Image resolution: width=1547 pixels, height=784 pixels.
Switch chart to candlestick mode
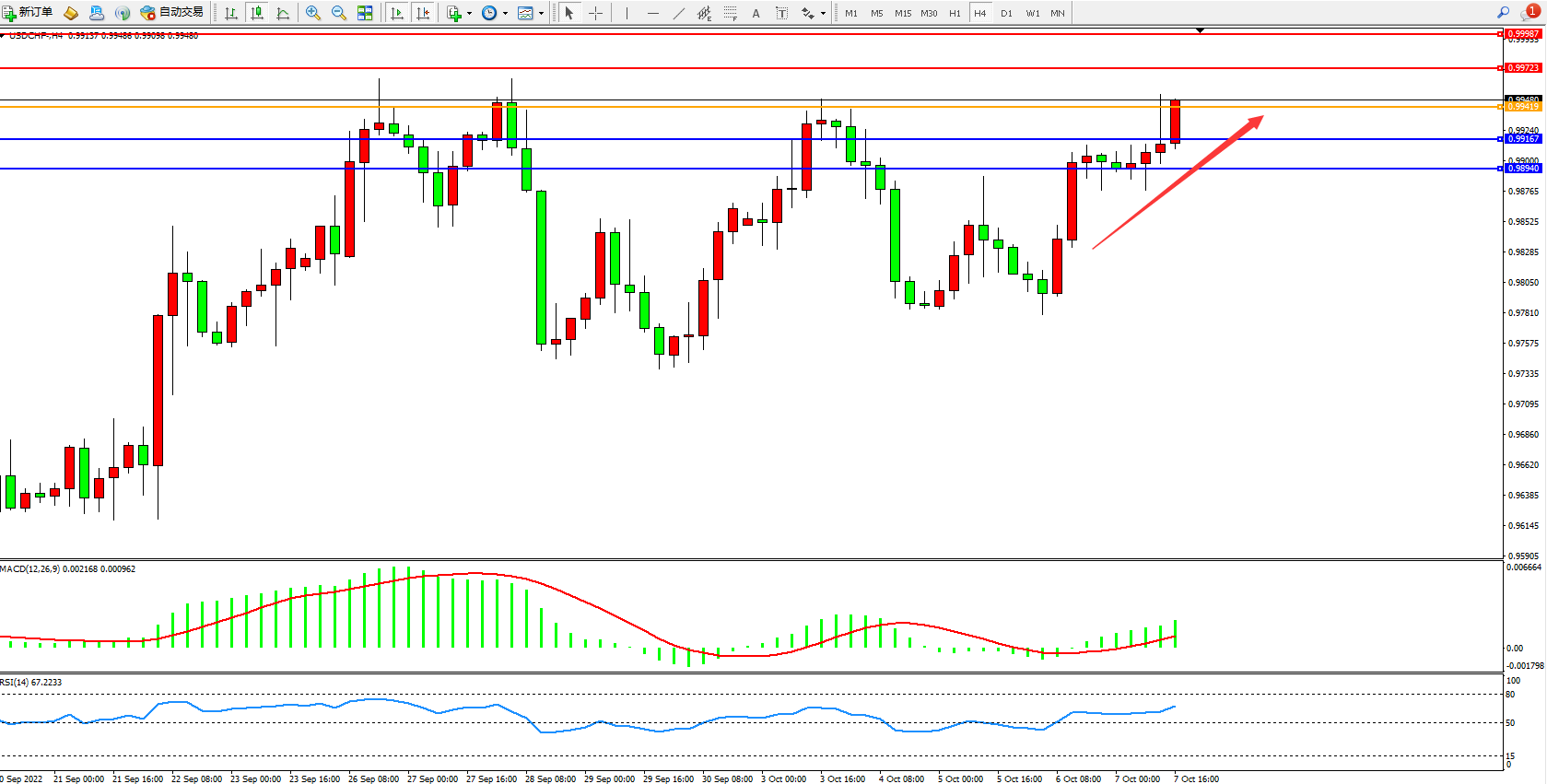257,13
